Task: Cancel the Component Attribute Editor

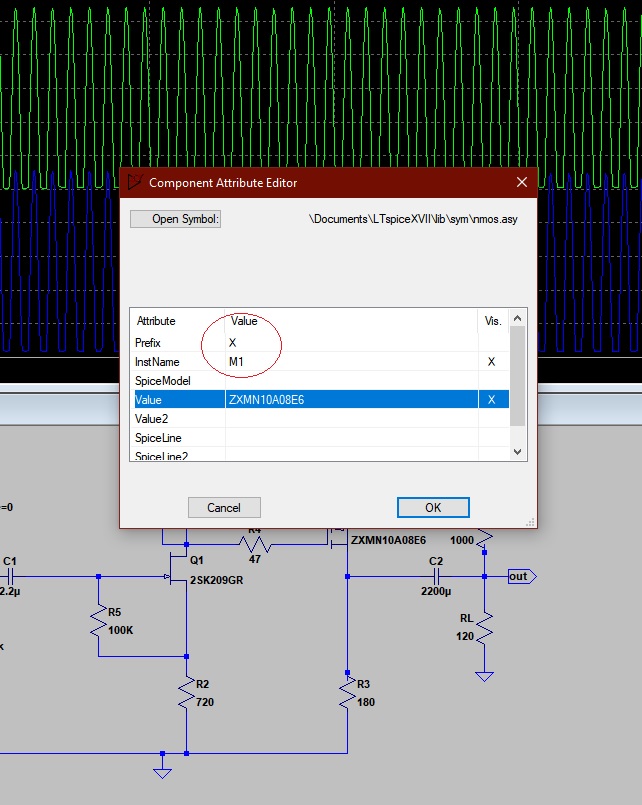Action: point(224,508)
